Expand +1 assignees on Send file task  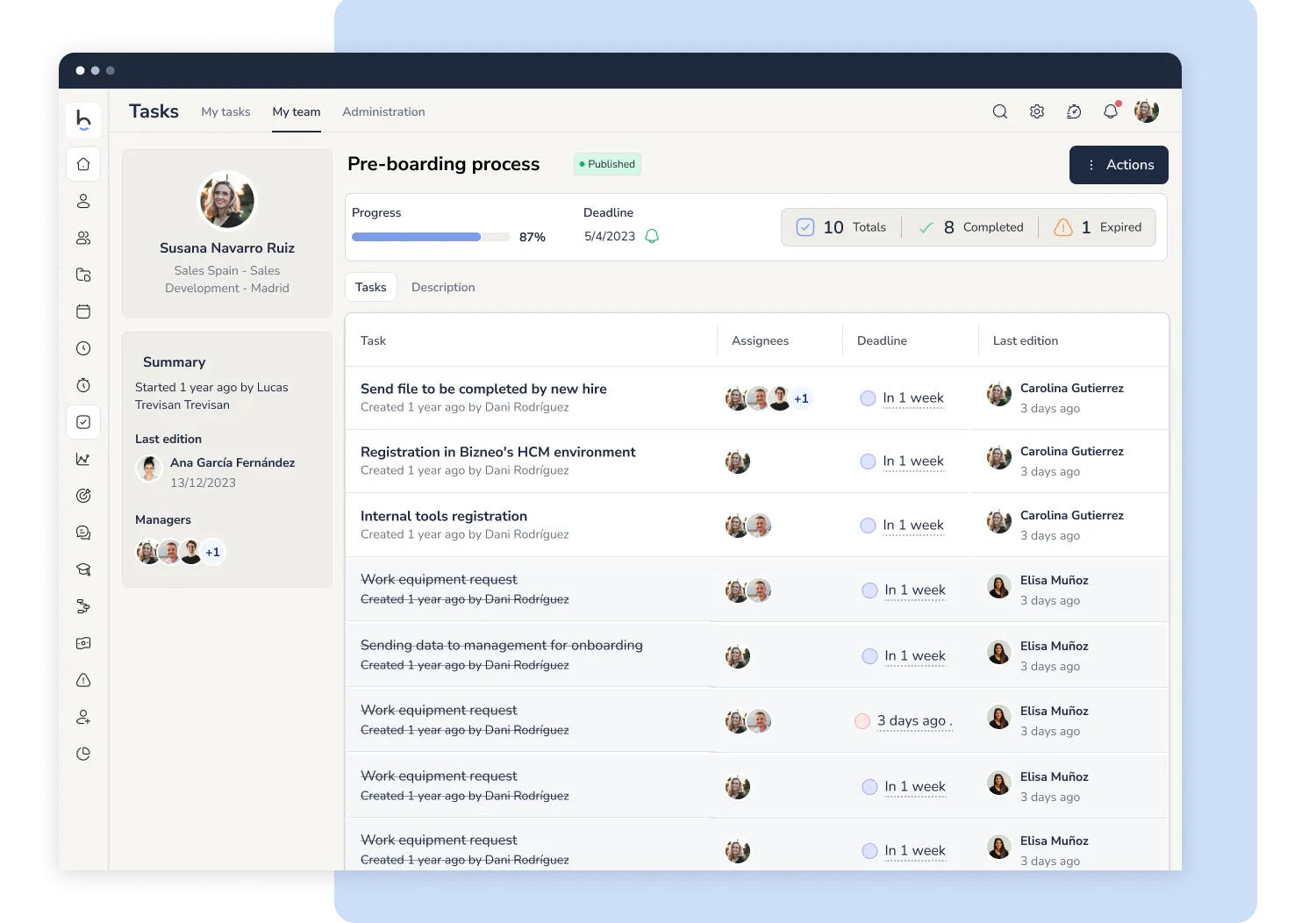(801, 398)
